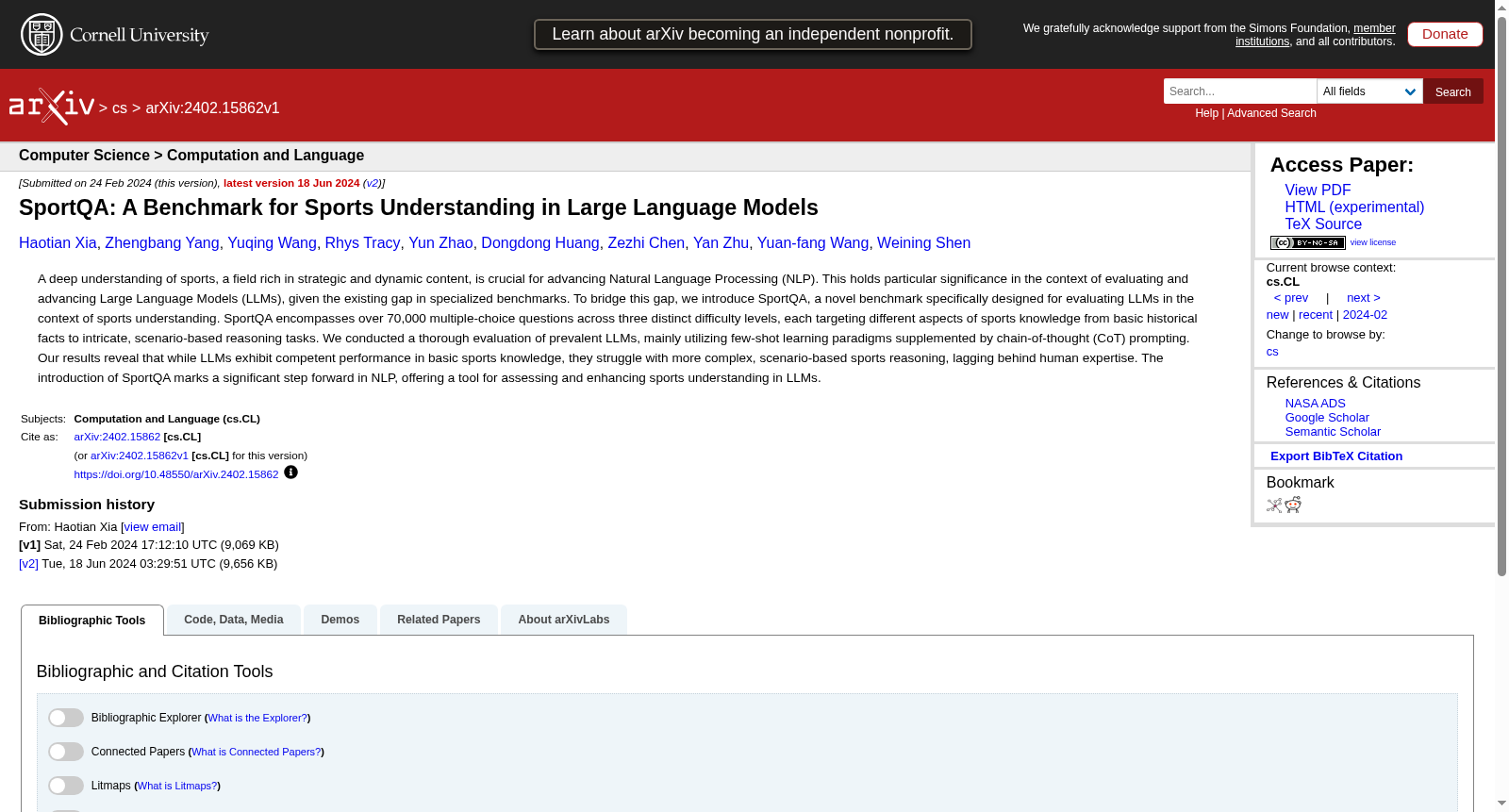Click the Cornell University logo
Screen dimensions: 1509x812
point(115,35)
